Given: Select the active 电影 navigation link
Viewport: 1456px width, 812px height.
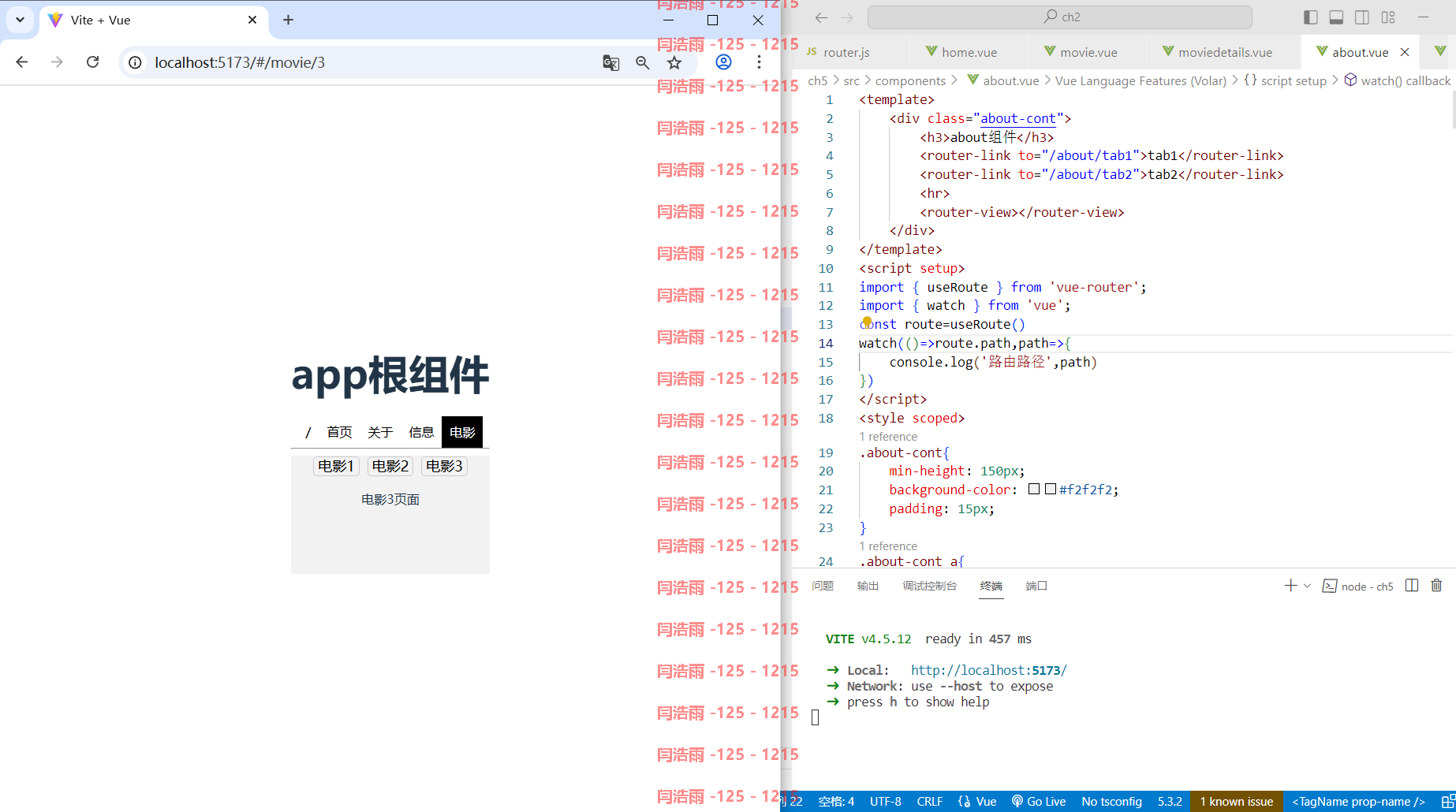Looking at the screenshot, I should 462,432.
